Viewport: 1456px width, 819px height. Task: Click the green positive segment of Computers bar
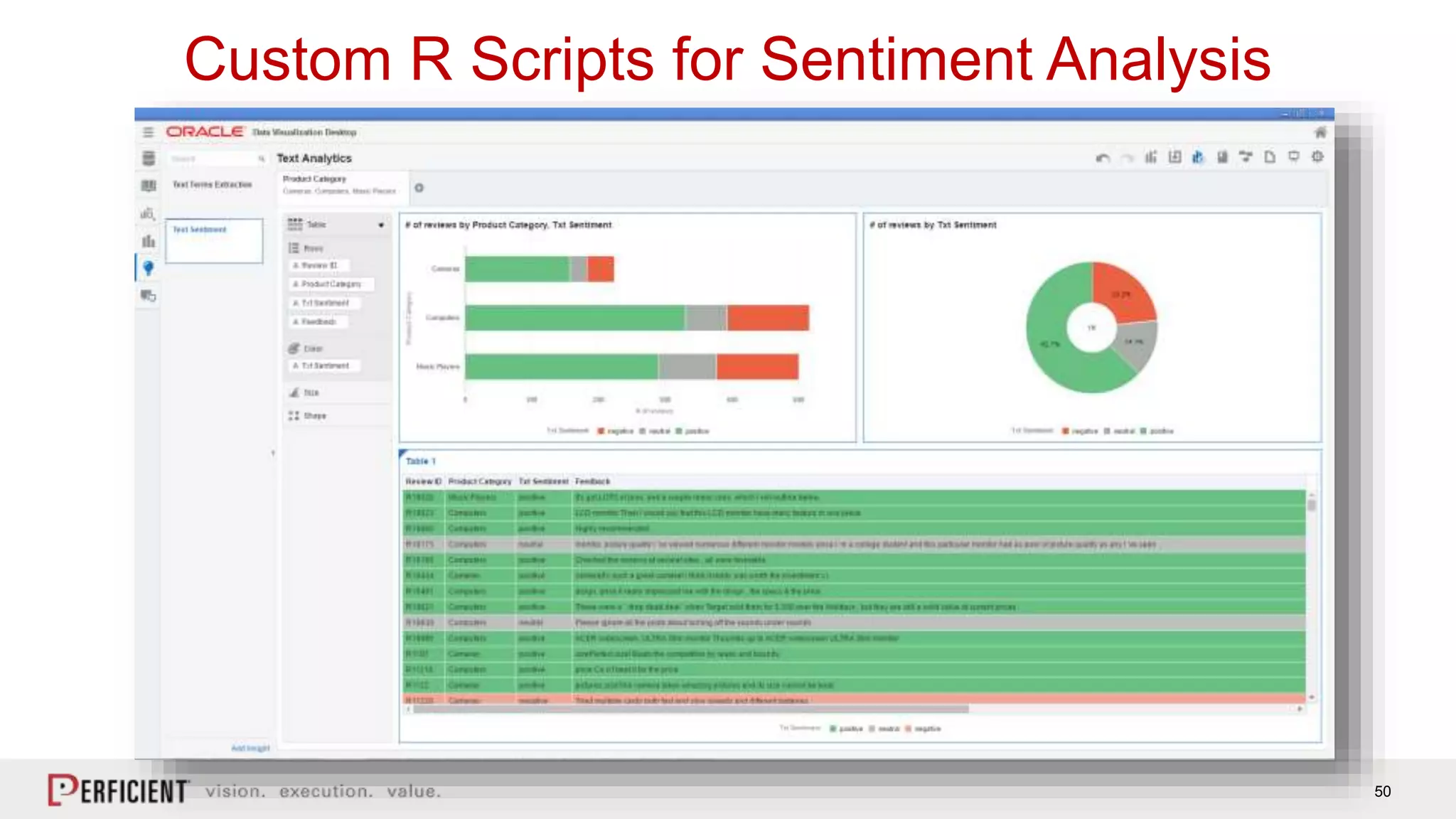(x=575, y=318)
